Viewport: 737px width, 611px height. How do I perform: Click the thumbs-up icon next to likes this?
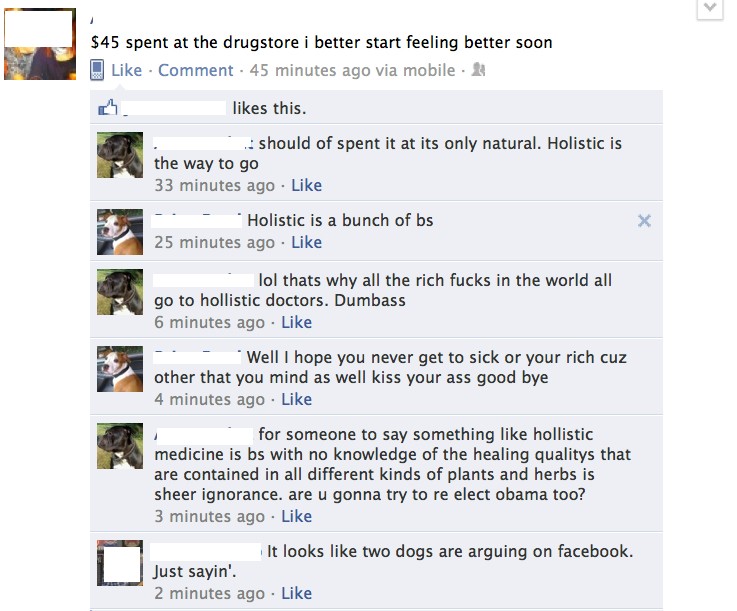(108, 108)
